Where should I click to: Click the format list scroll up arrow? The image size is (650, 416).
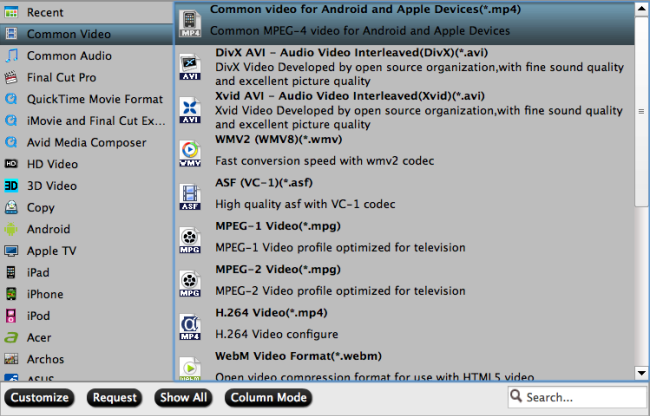(x=641, y=10)
